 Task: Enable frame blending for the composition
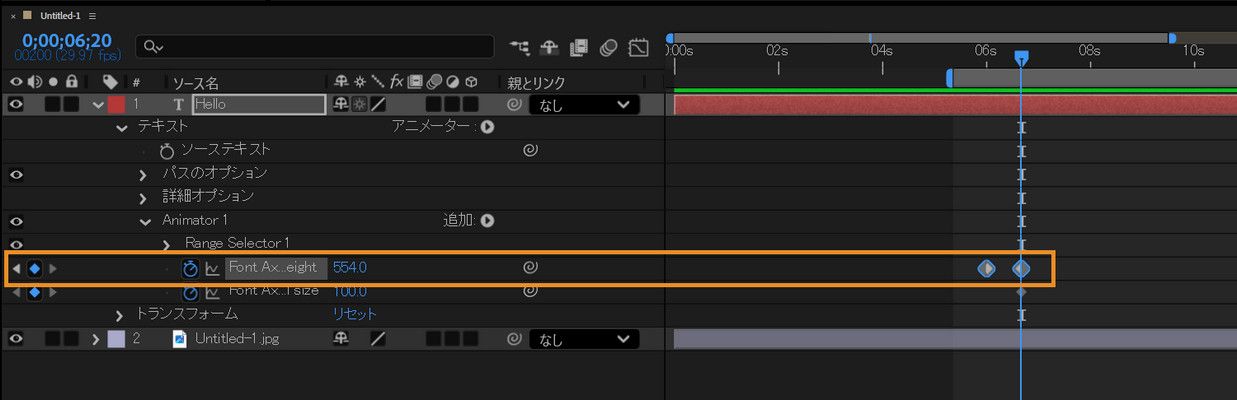578,47
